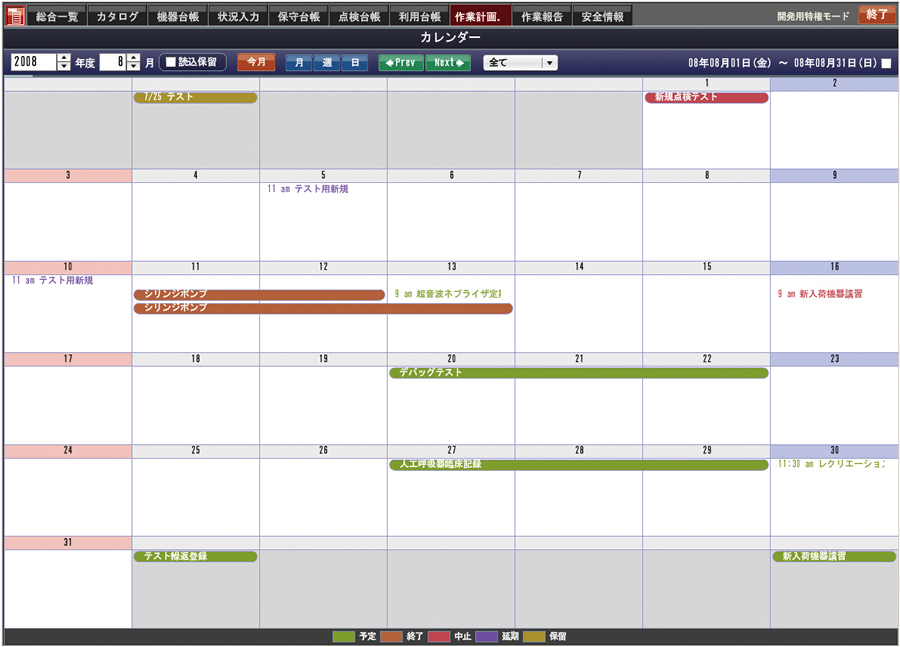Decrease the month with the down arrow
The width and height of the screenshot is (900, 647).
pyautogui.click(x=133, y=67)
